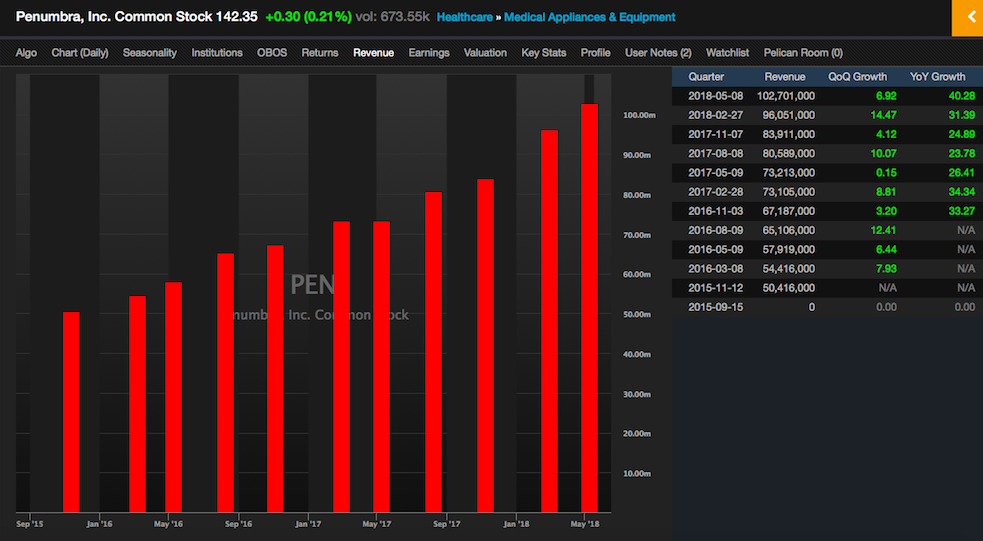Open the Seasonality tab
The height and width of the screenshot is (541, 983).
click(x=150, y=53)
